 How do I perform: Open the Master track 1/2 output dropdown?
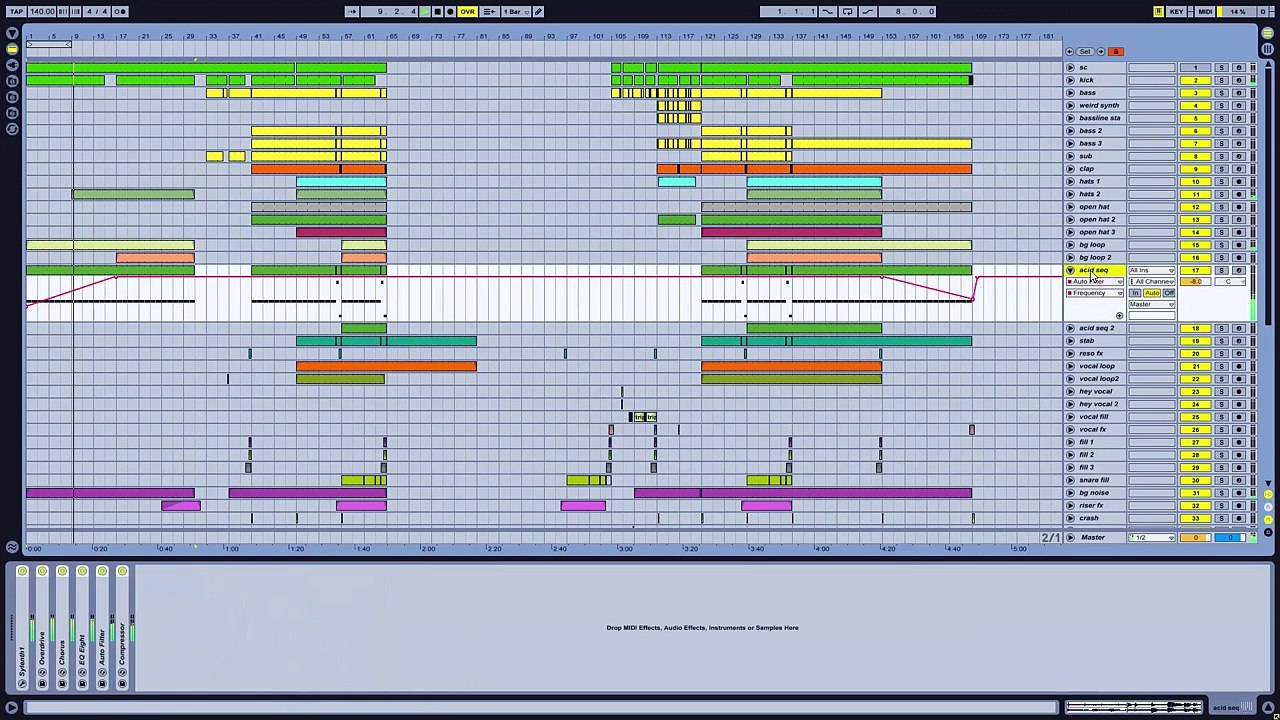(x=1152, y=538)
